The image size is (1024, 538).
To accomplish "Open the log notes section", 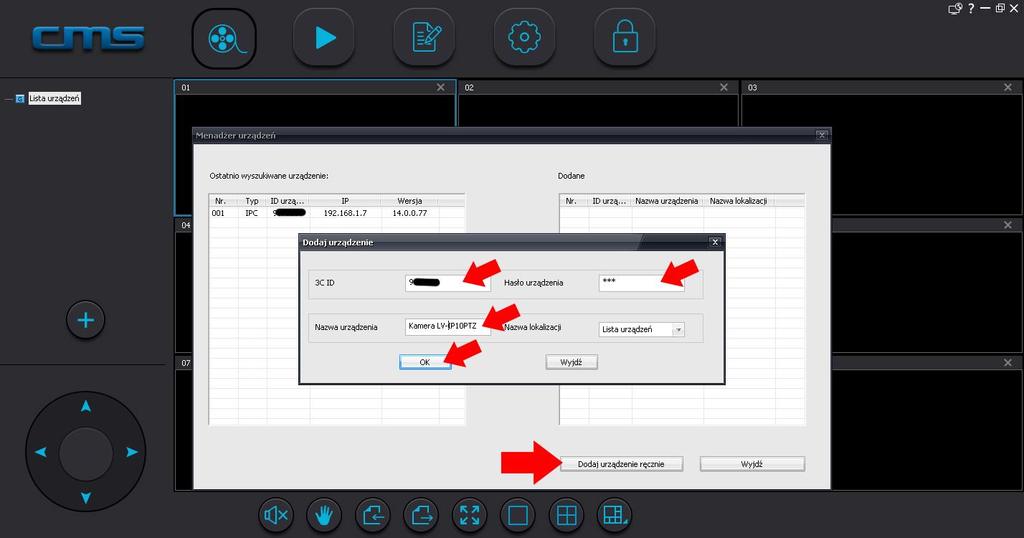I will (x=424, y=37).
